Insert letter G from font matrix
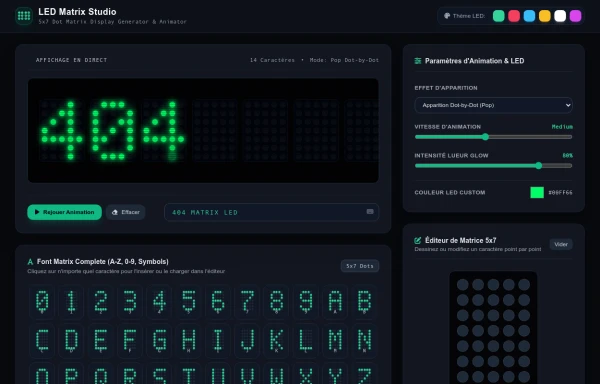600x384 pixels. pyautogui.click(x=159, y=341)
